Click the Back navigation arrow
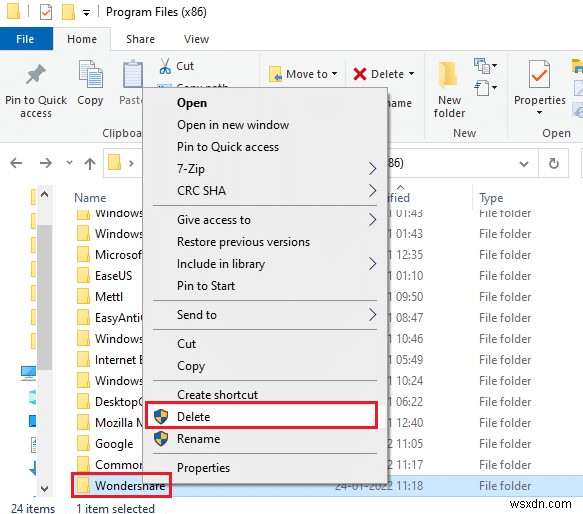Screen dimensions: 583x514 (x=16, y=163)
